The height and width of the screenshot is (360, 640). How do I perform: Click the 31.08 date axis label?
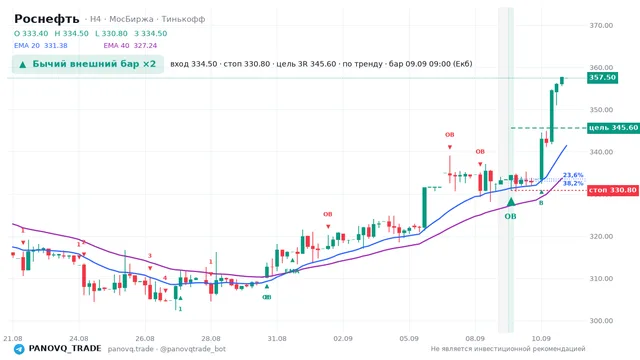tap(277, 338)
